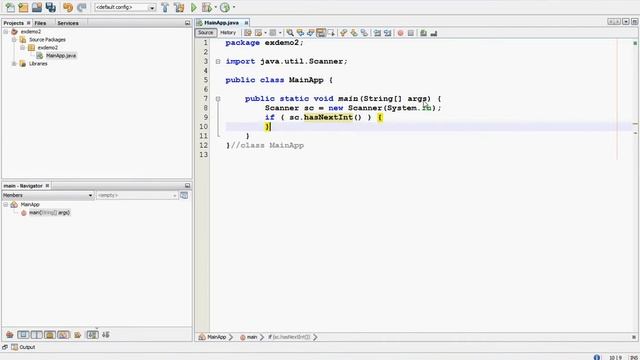Click the Shift Line Left icon

tap(377, 33)
